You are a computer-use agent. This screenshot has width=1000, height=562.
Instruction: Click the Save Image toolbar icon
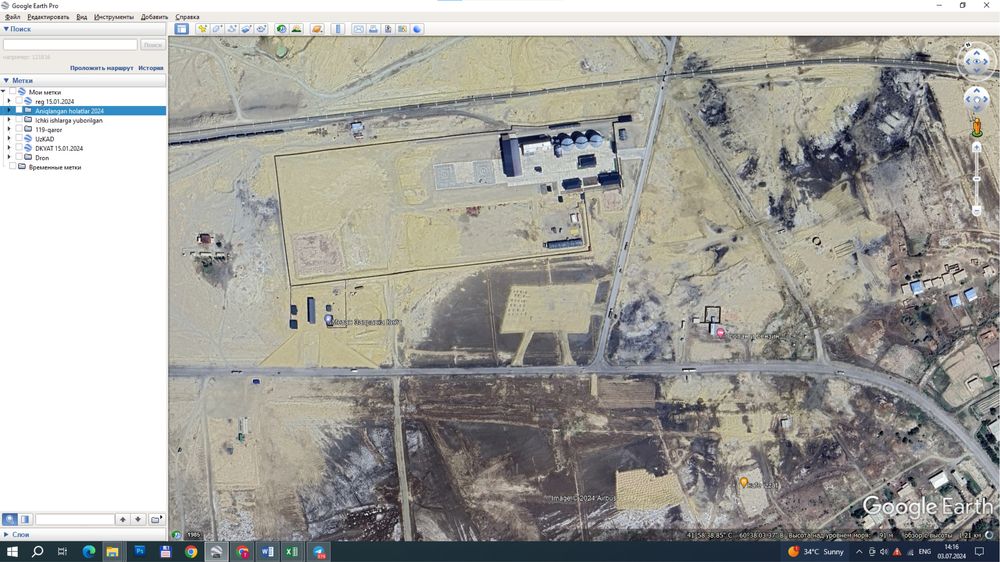point(388,29)
